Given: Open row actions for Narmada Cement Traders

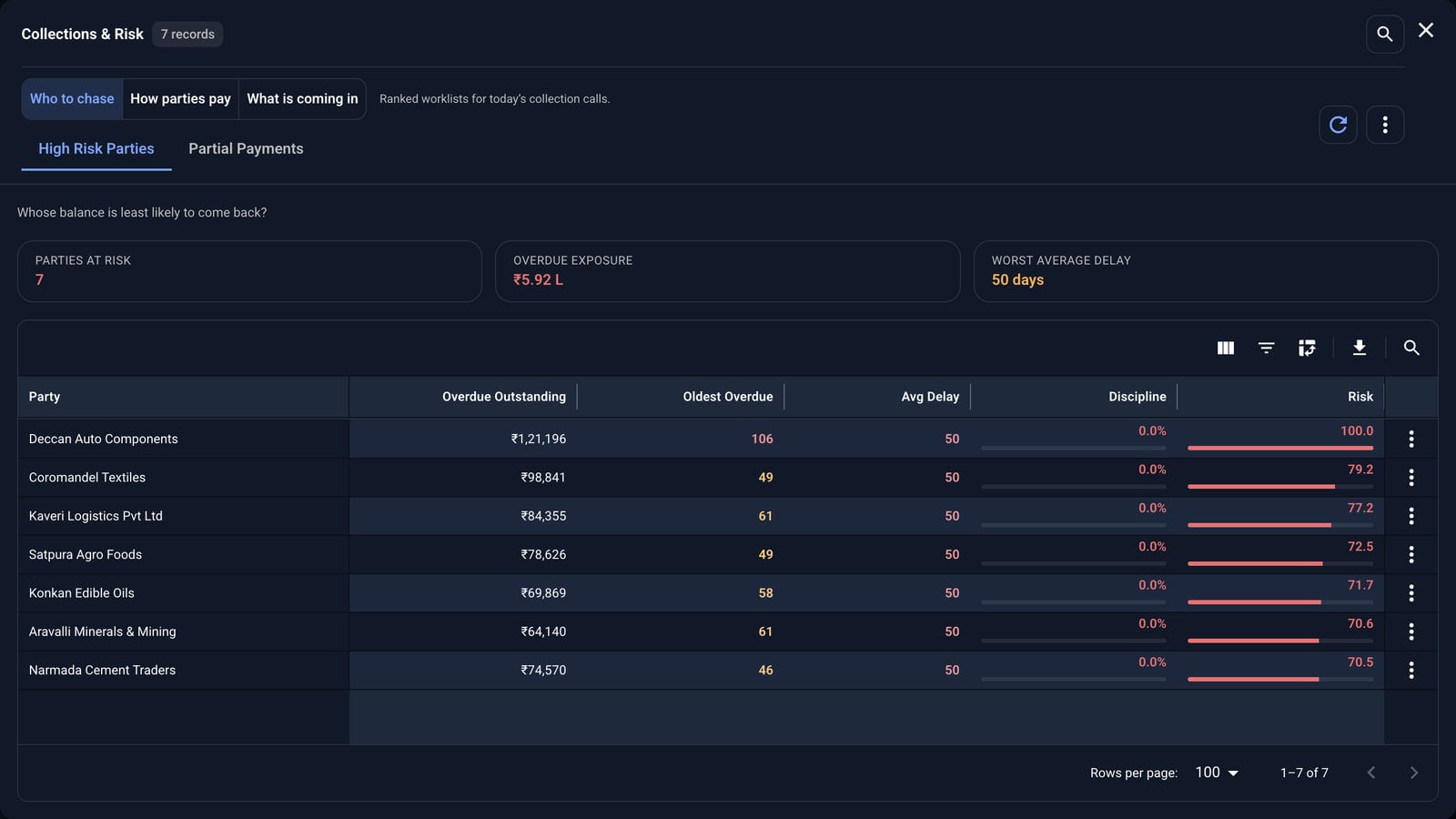Looking at the screenshot, I should click(x=1411, y=670).
